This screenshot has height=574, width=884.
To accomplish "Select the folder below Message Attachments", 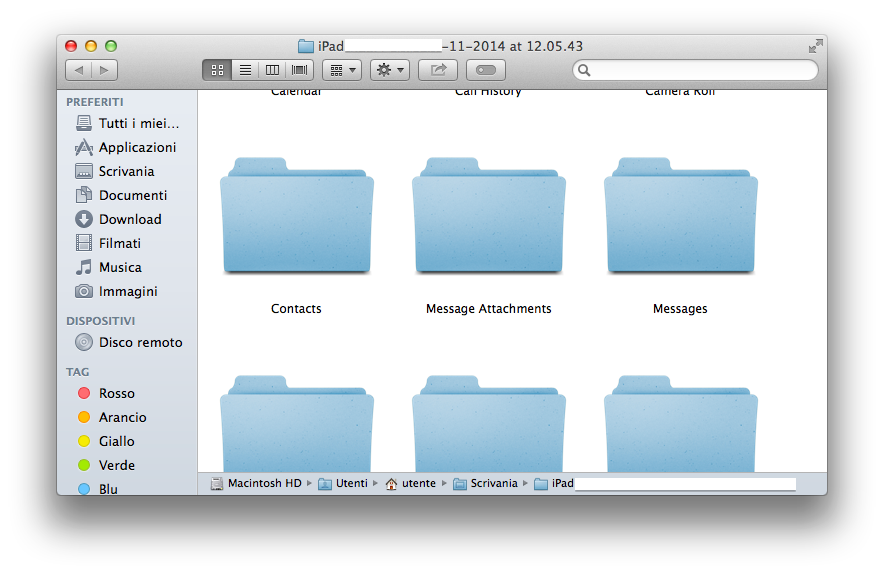I will [489, 424].
